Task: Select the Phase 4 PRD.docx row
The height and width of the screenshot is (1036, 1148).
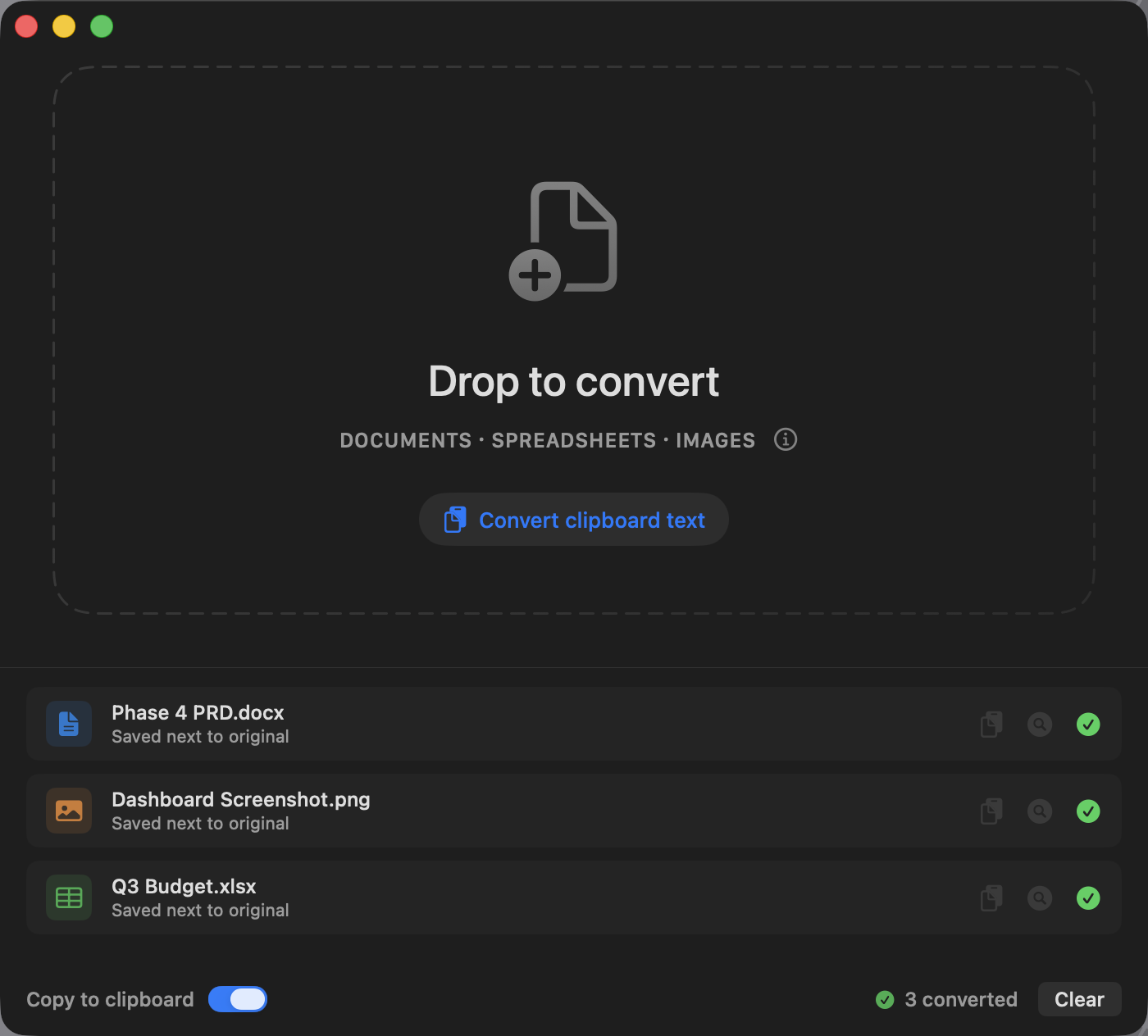Action: point(574,724)
